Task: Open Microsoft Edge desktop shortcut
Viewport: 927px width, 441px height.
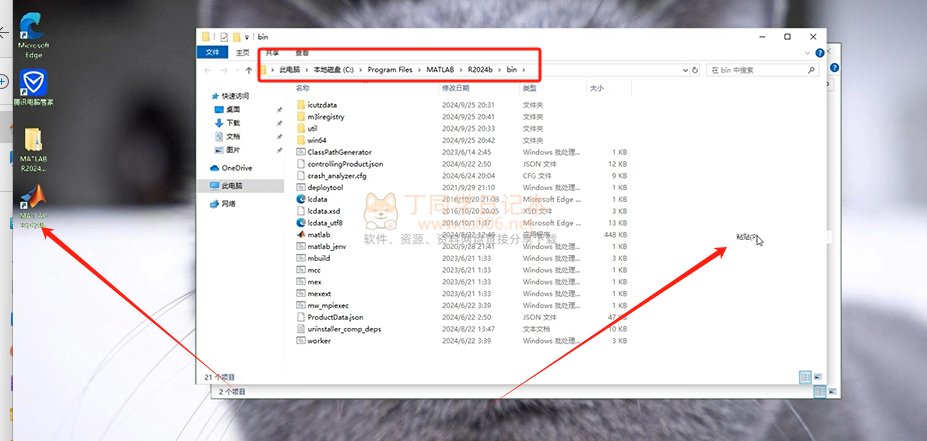Action: click(x=33, y=34)
